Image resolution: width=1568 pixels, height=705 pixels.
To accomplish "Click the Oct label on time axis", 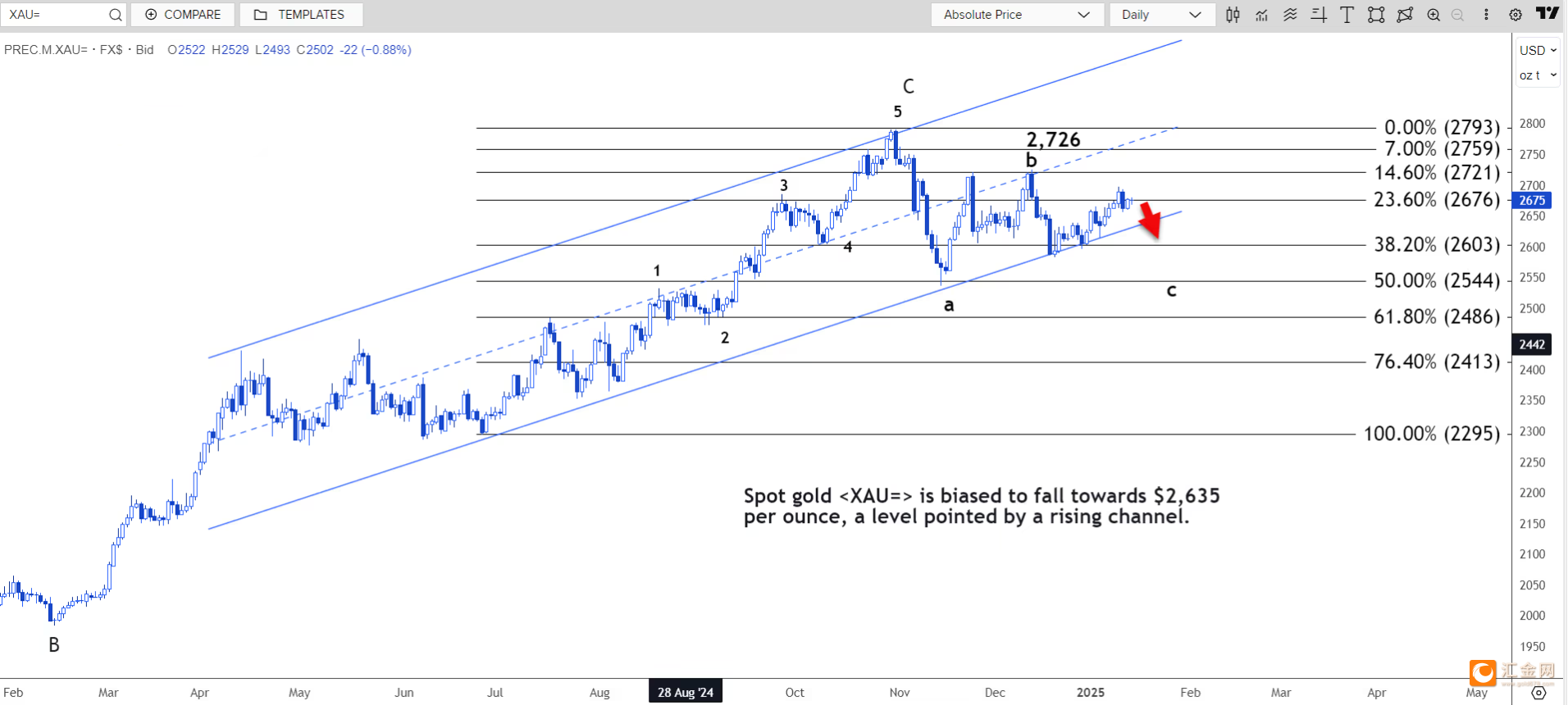I will click(x=795, y=693).
